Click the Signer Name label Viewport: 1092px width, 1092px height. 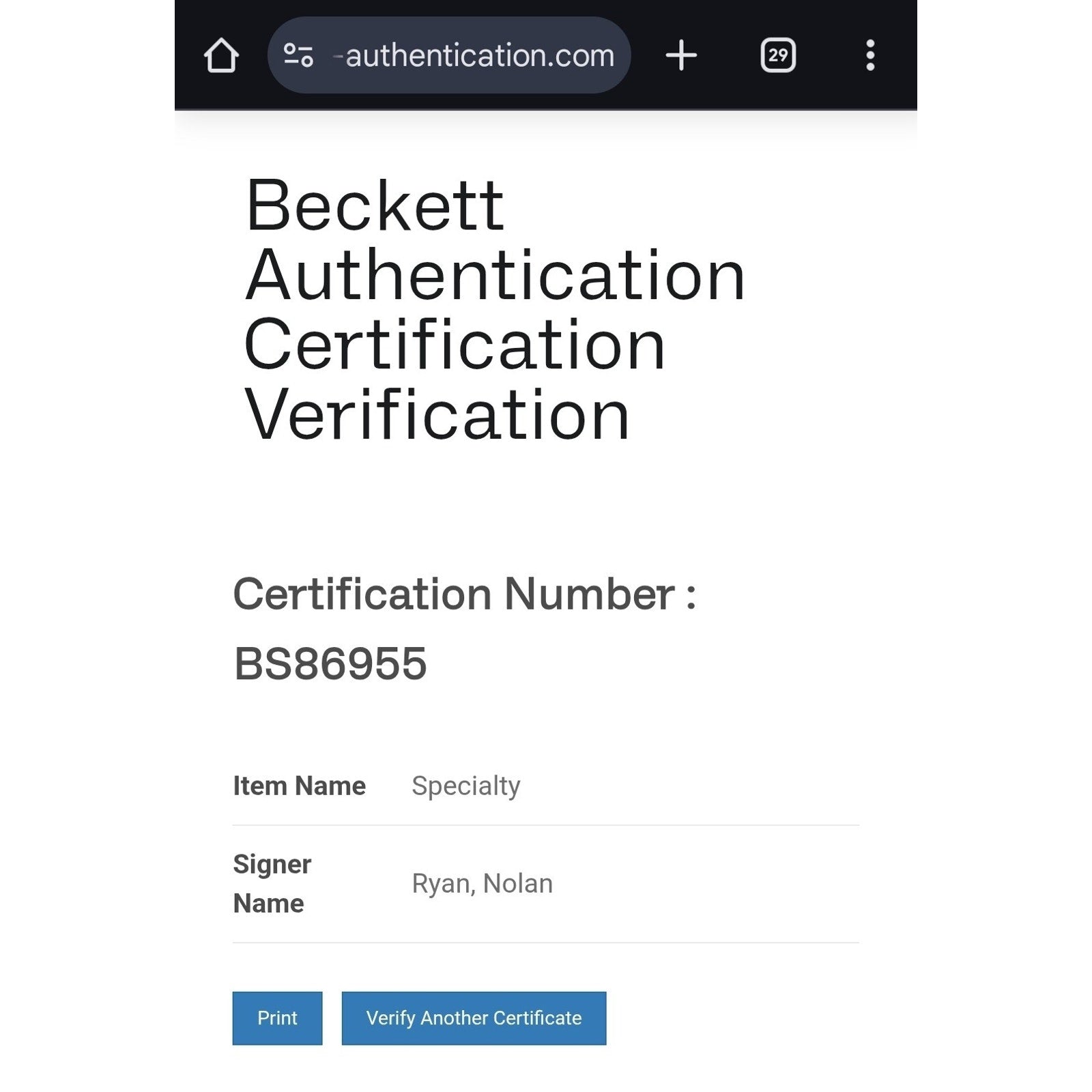272,884
